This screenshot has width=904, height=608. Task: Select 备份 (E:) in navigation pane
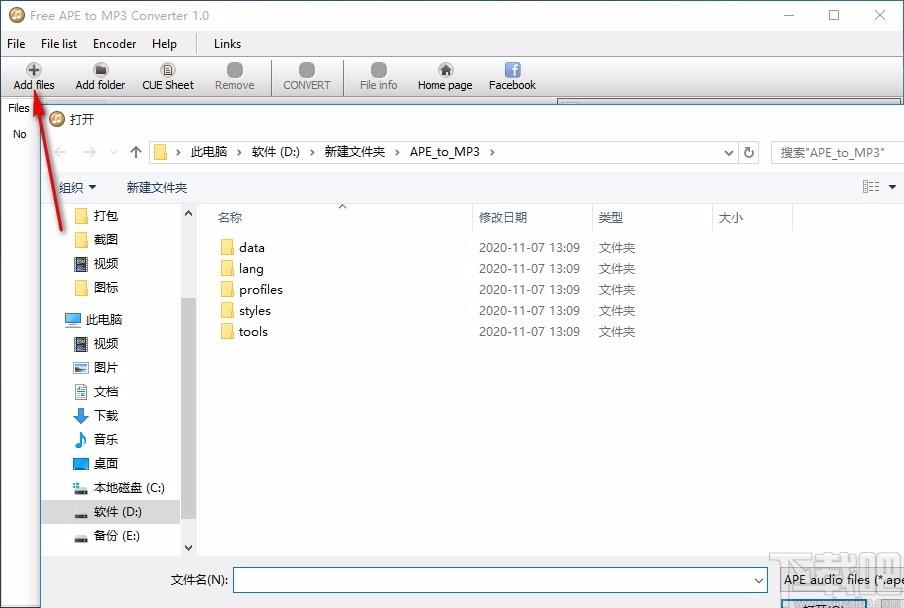[x=107, y=535]
